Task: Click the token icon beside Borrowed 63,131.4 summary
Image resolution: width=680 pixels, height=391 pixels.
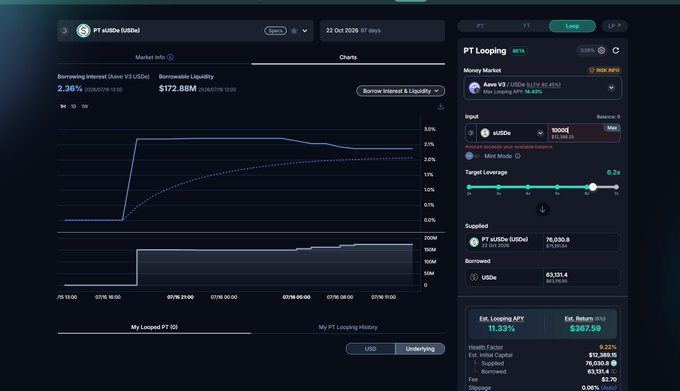Action: tap(614, 371)
